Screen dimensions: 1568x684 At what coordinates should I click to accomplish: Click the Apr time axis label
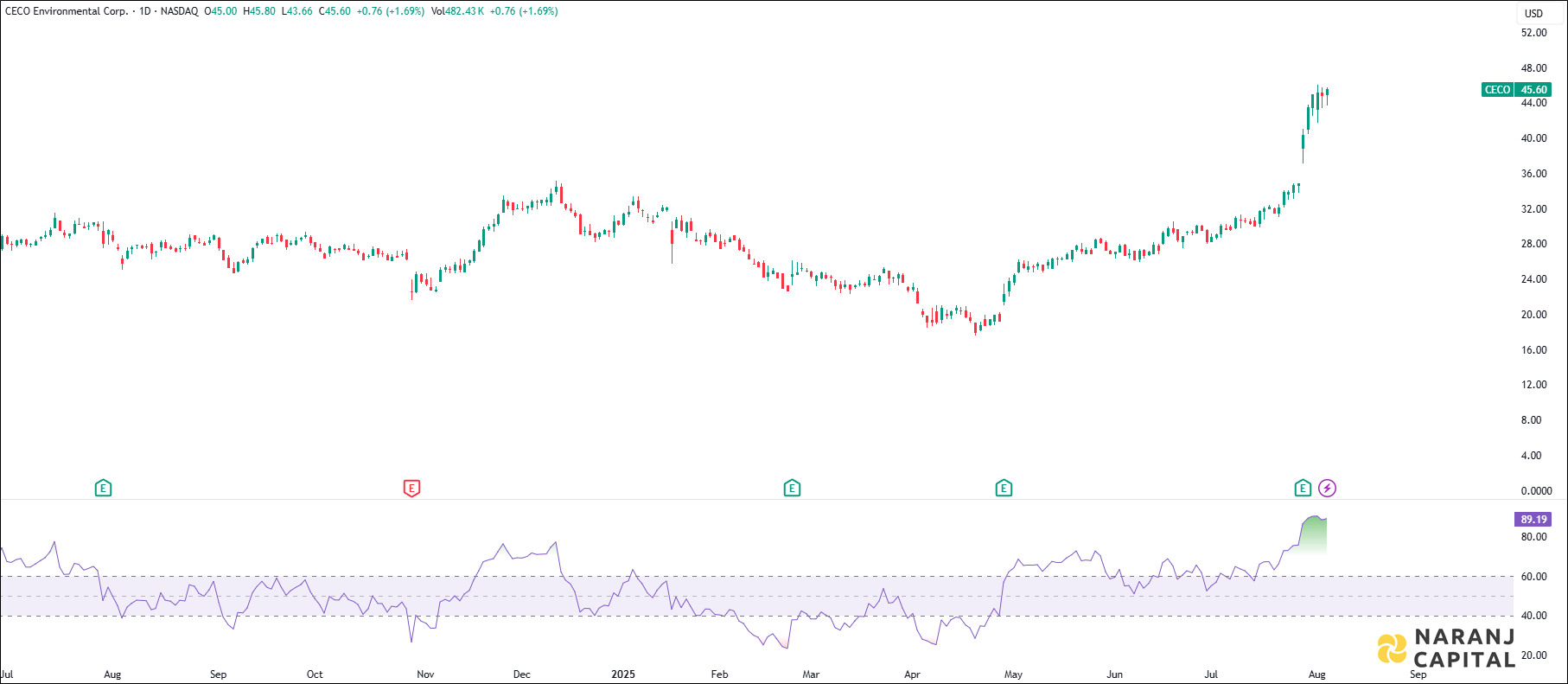pos(912,674)
